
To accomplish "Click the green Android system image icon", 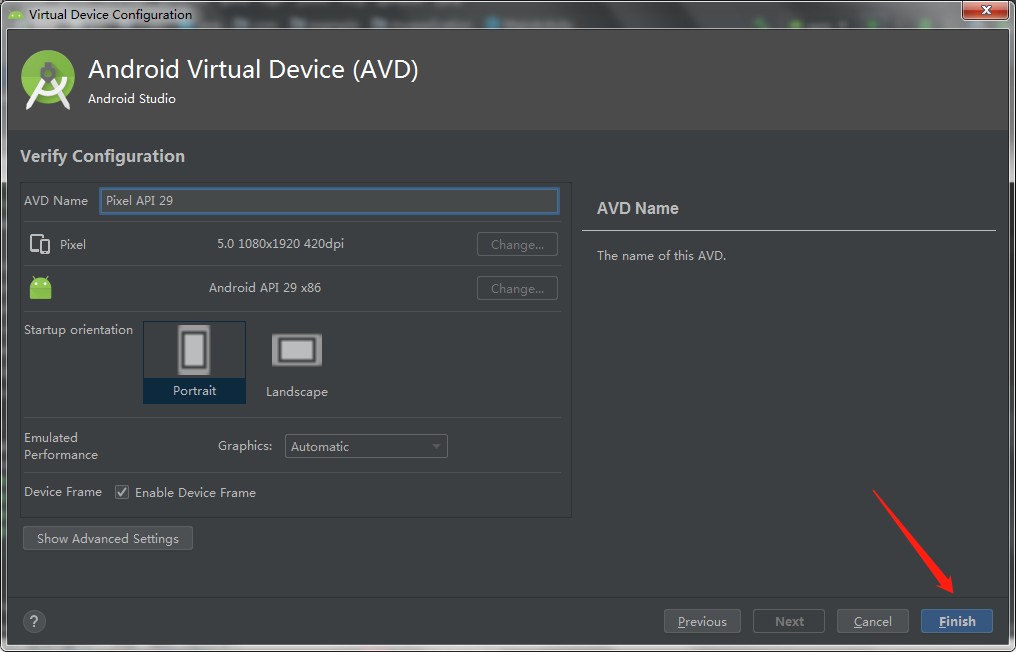I will 40,288.
